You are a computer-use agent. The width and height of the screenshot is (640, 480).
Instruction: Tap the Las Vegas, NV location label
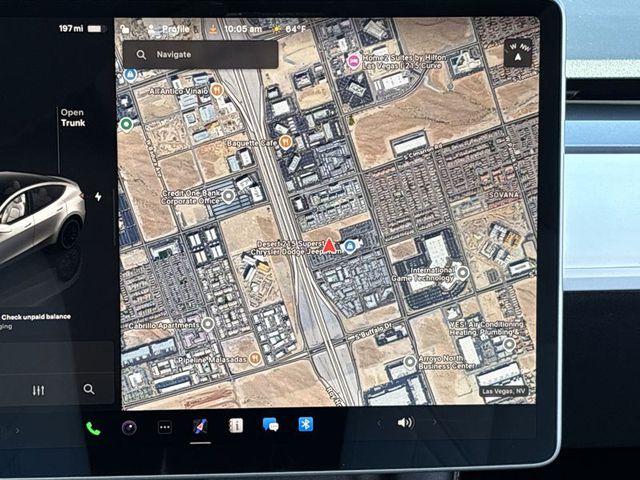503,391
